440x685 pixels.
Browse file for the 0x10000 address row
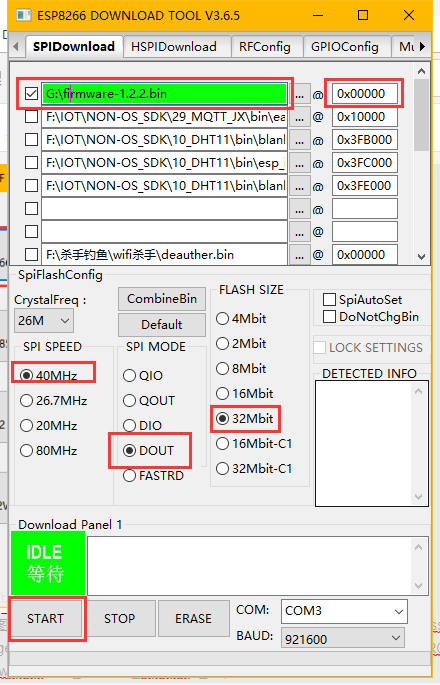(299, 117)
